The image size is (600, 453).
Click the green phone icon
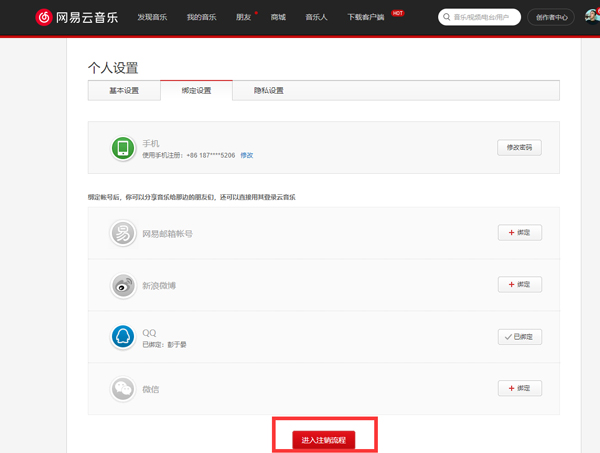(x=123, y=148)
